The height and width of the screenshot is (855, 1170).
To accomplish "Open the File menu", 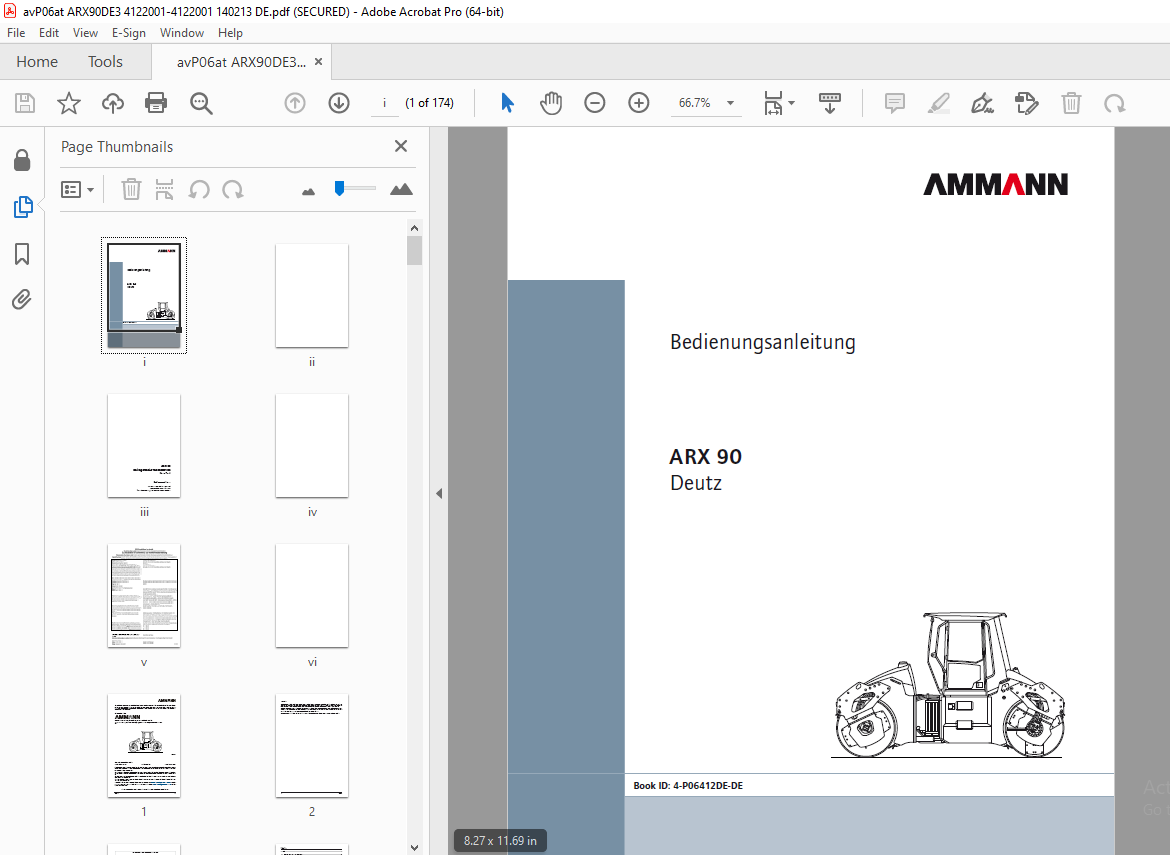I will tap(16, 33).
